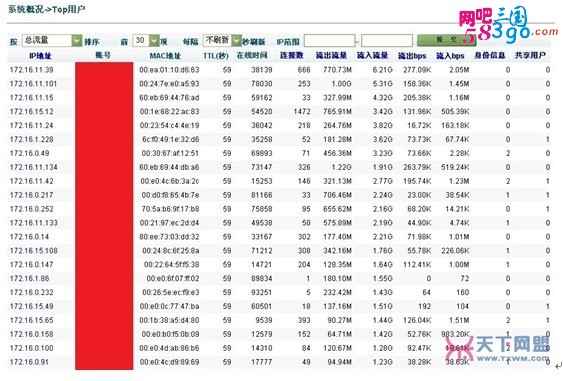The image size is (563, 381).
Task: Select the row for IP 172.16.15.12
Action: point(279,112)
